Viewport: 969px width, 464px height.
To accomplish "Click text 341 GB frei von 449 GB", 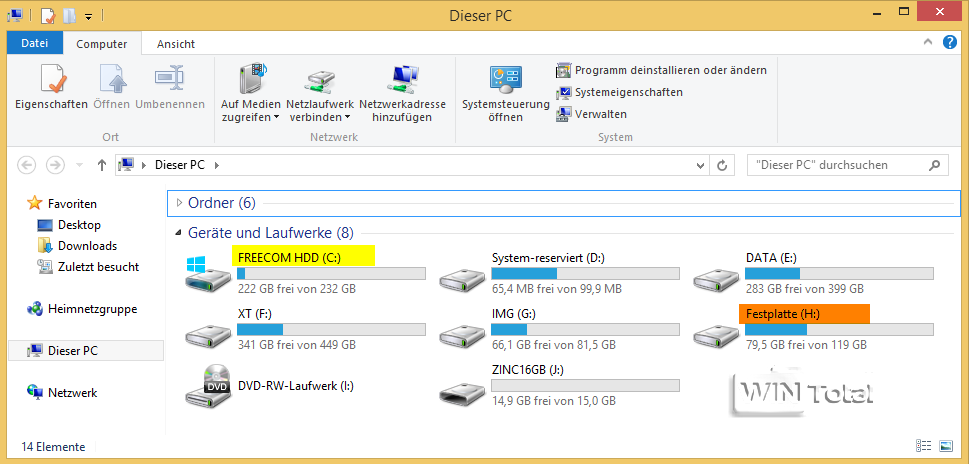I will point(297,345).
